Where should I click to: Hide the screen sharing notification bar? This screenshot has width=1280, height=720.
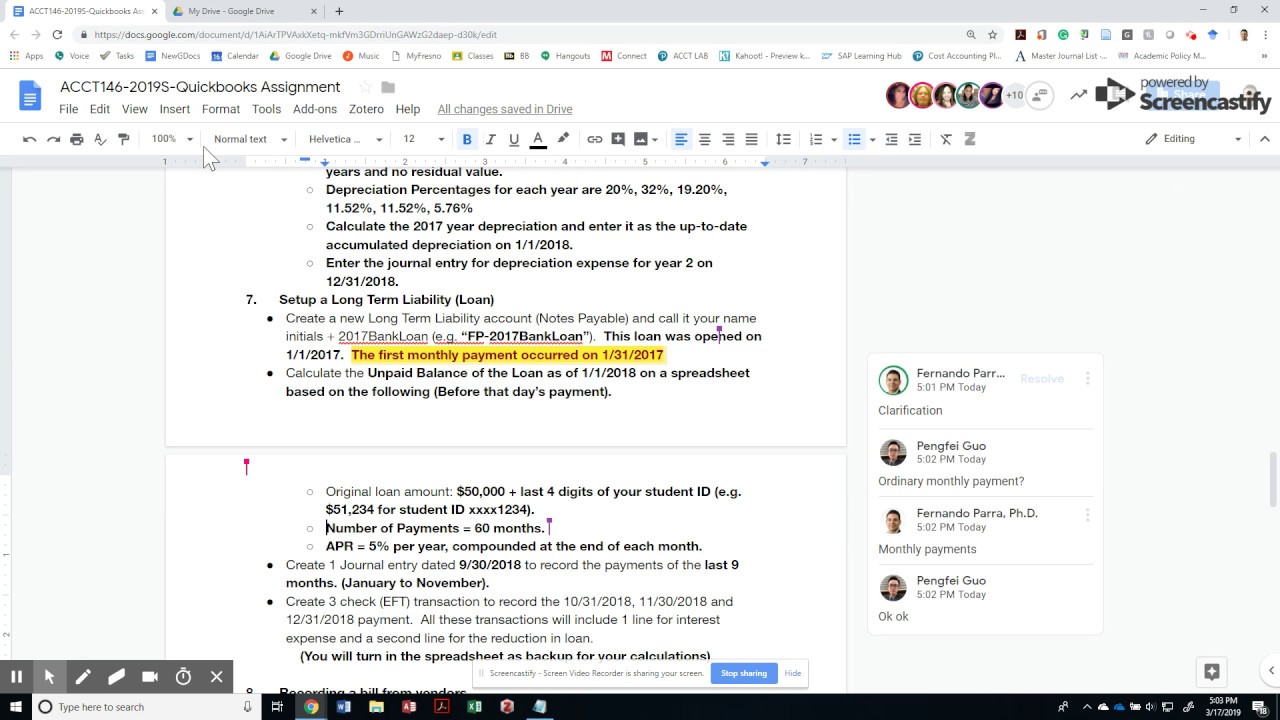793,673
